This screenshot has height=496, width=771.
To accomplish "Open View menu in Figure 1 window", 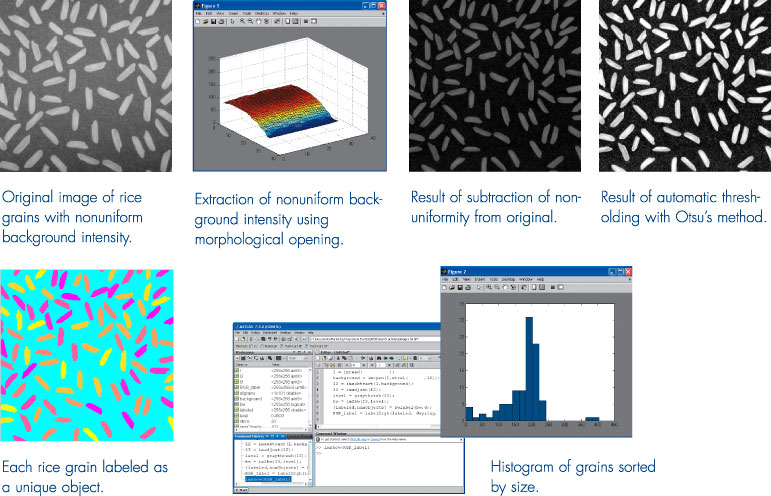I will [x=220, y=13].
